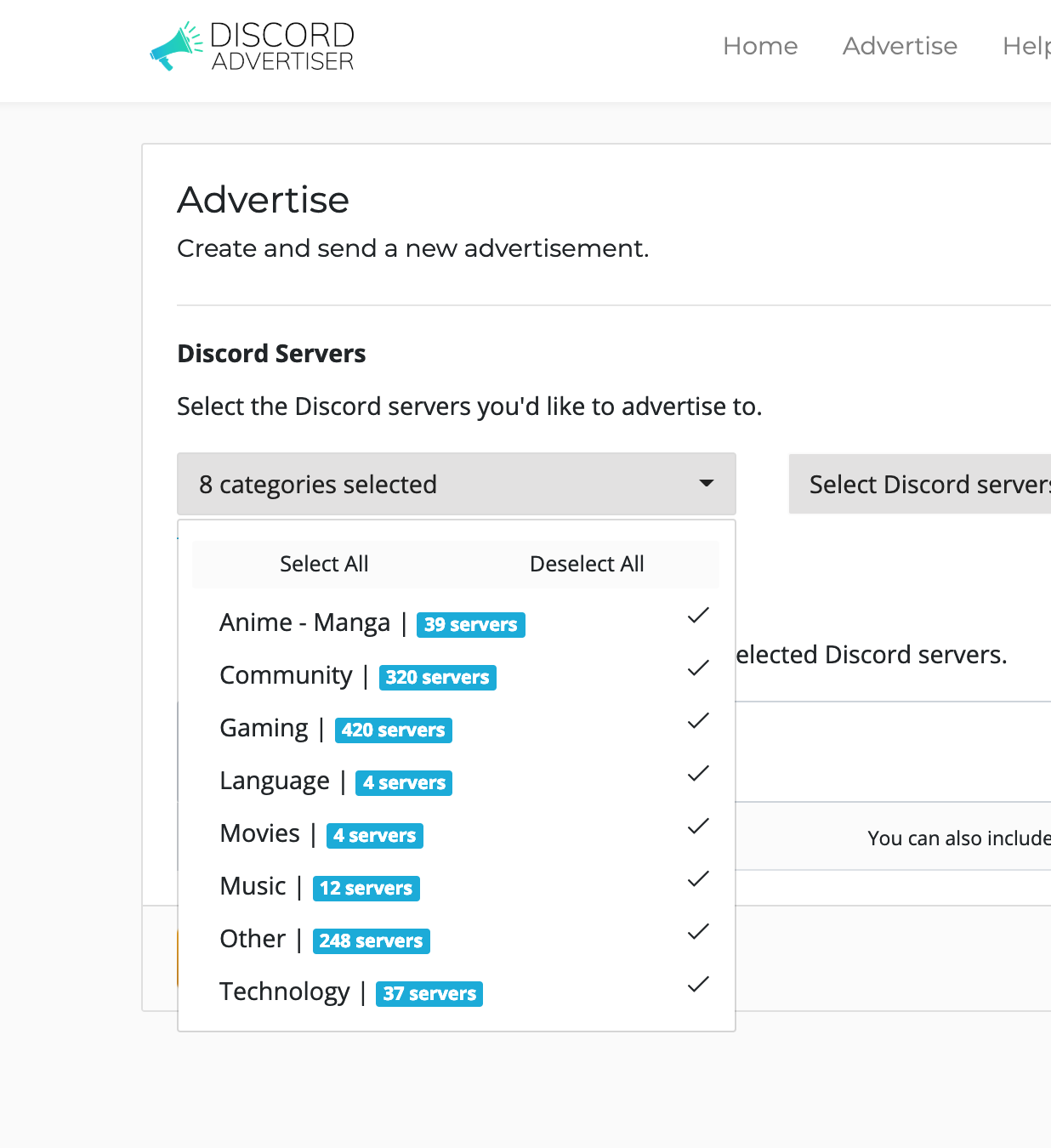Toggle the Community category option
Image resolution: width=1051 pixels, height=1148 pixels.
[x=457, y=675]
